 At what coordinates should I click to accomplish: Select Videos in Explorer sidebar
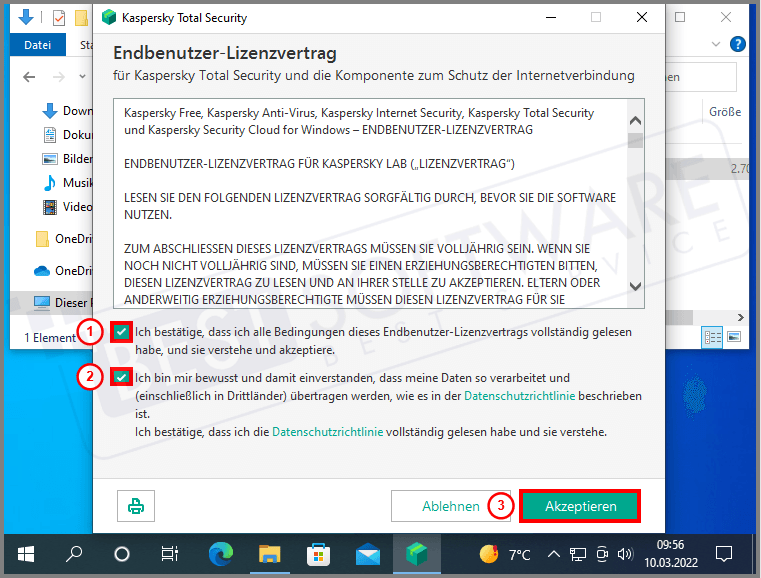(67, 207)
